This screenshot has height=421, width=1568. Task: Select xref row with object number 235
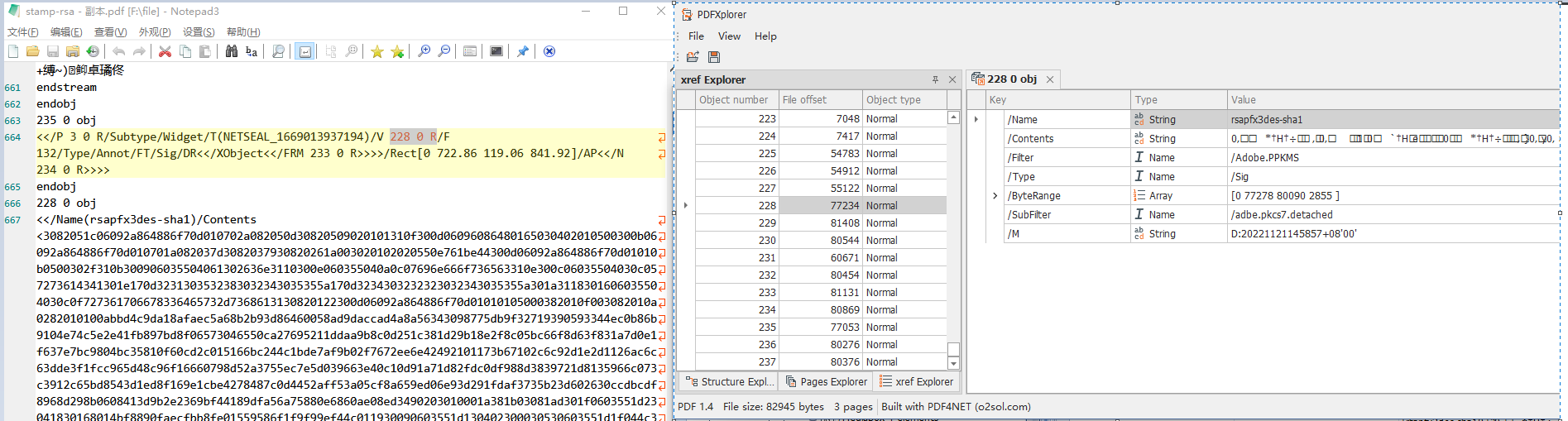point(821,328)
